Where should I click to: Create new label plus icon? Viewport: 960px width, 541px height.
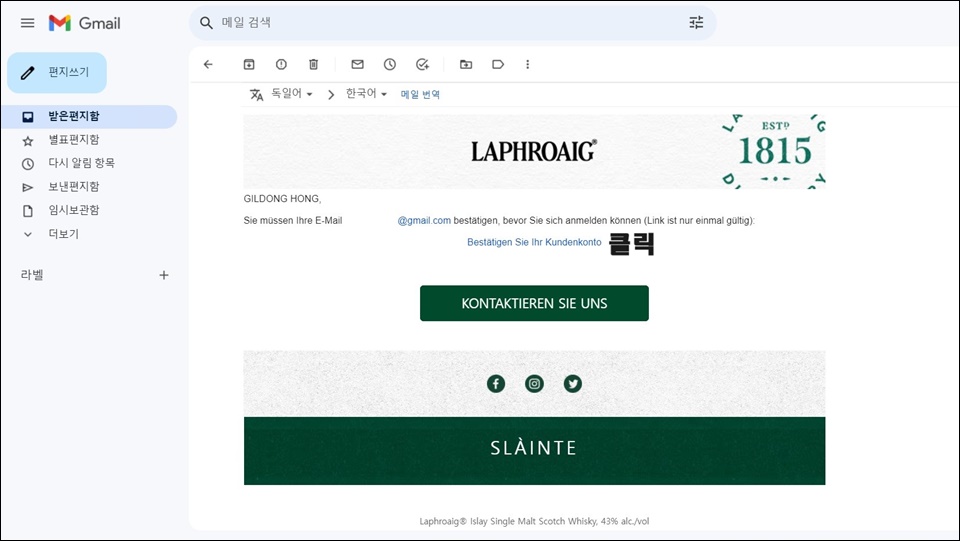click(163, 275)
